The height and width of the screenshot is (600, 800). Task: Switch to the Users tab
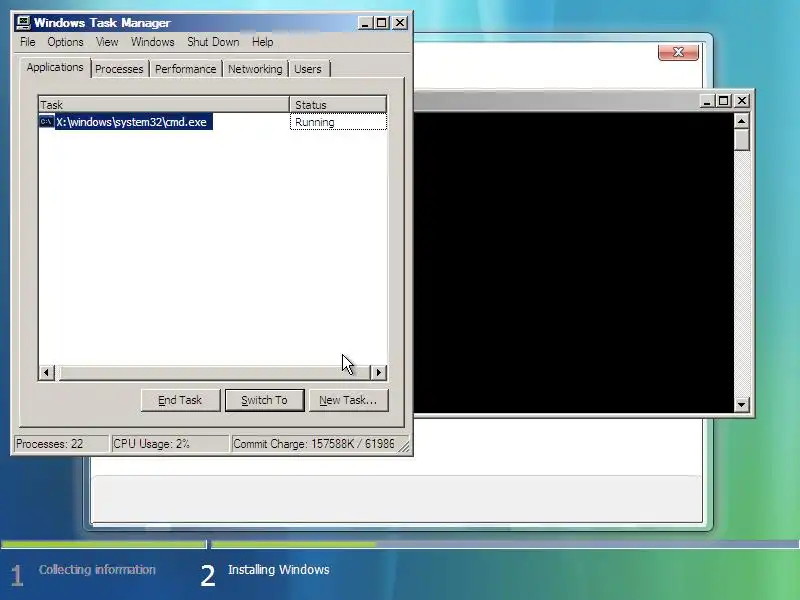tap(308, 69)
